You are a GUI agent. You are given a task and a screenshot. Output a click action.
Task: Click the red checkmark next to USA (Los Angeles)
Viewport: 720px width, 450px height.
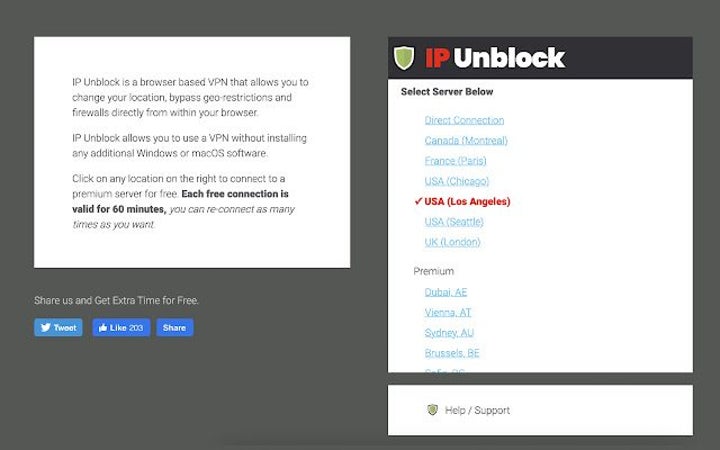(x=418, y=201)
